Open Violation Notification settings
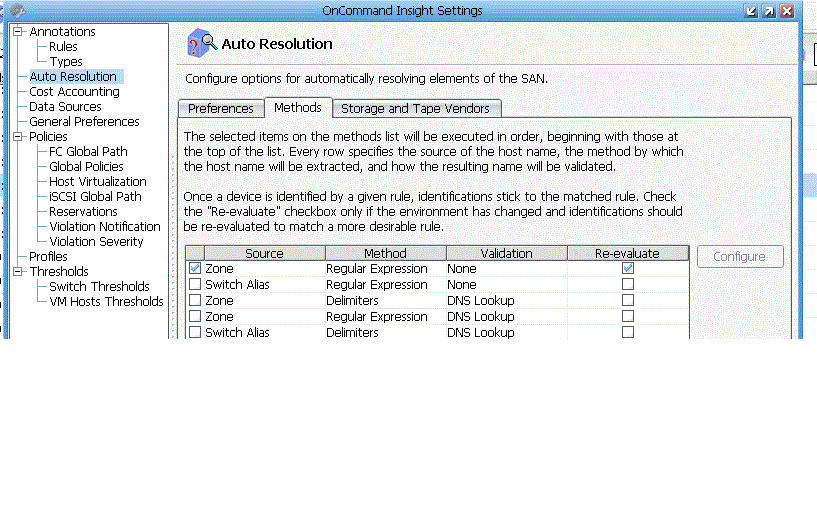Viewport: 817px width, 532px height. tap(105, 227)
